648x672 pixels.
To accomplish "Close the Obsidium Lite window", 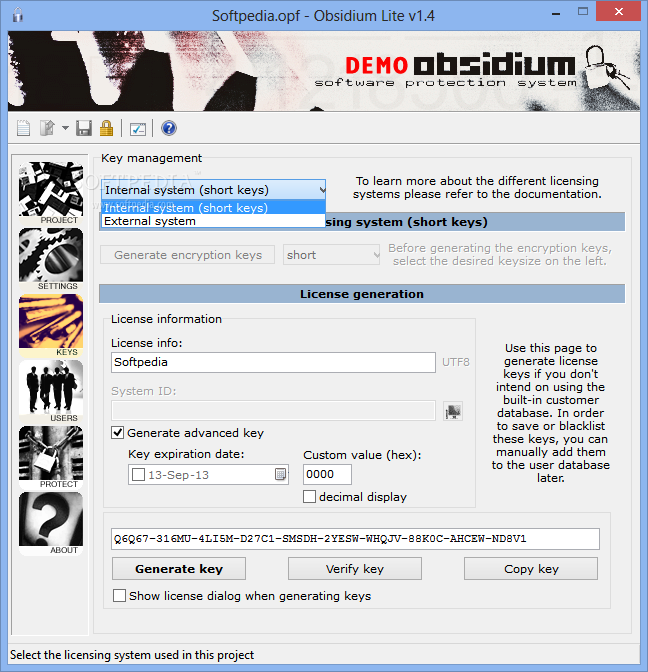I will [618, 12].
